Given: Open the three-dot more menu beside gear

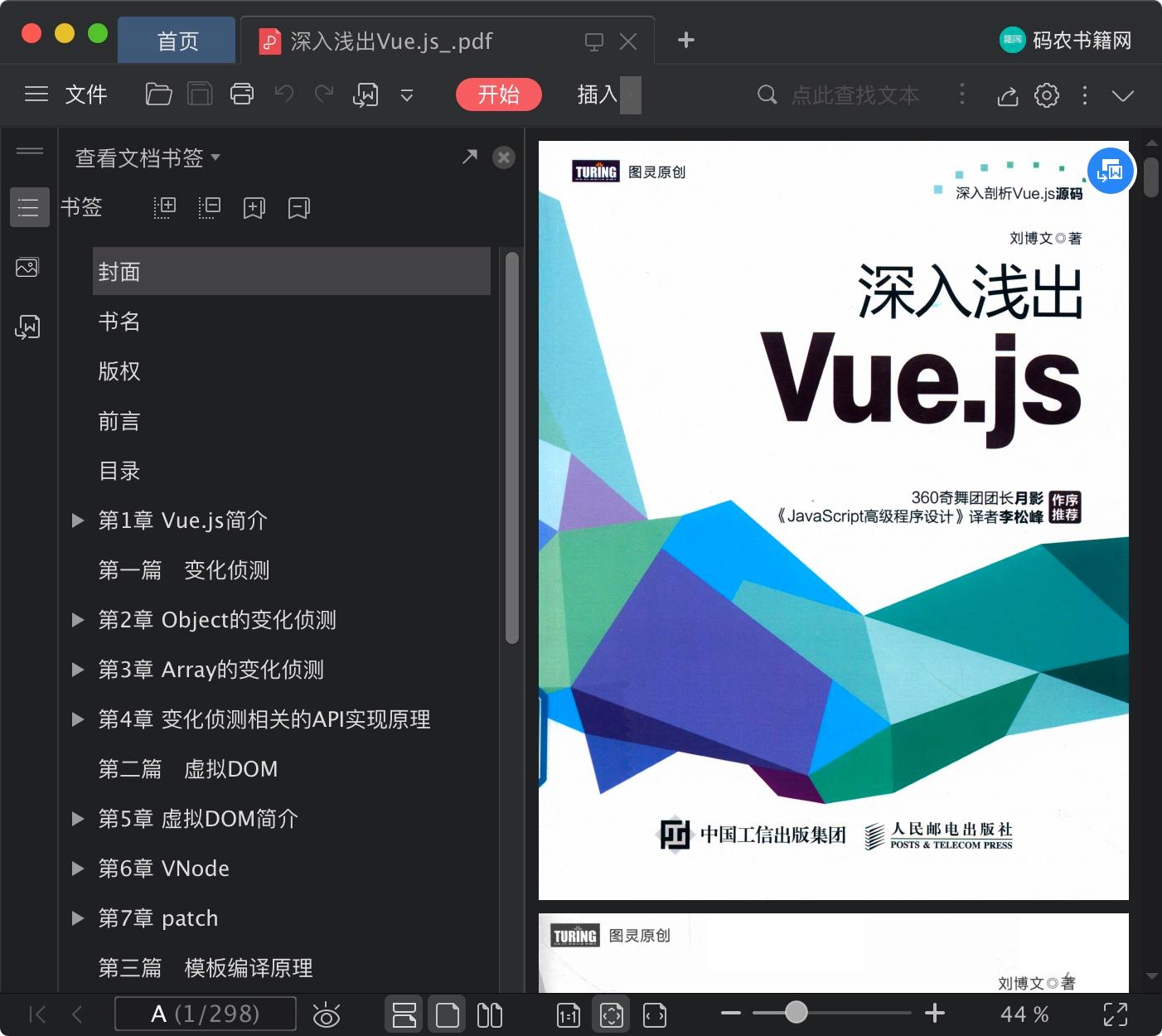Looking at the screenshot, I should (x=1085, y=95).
